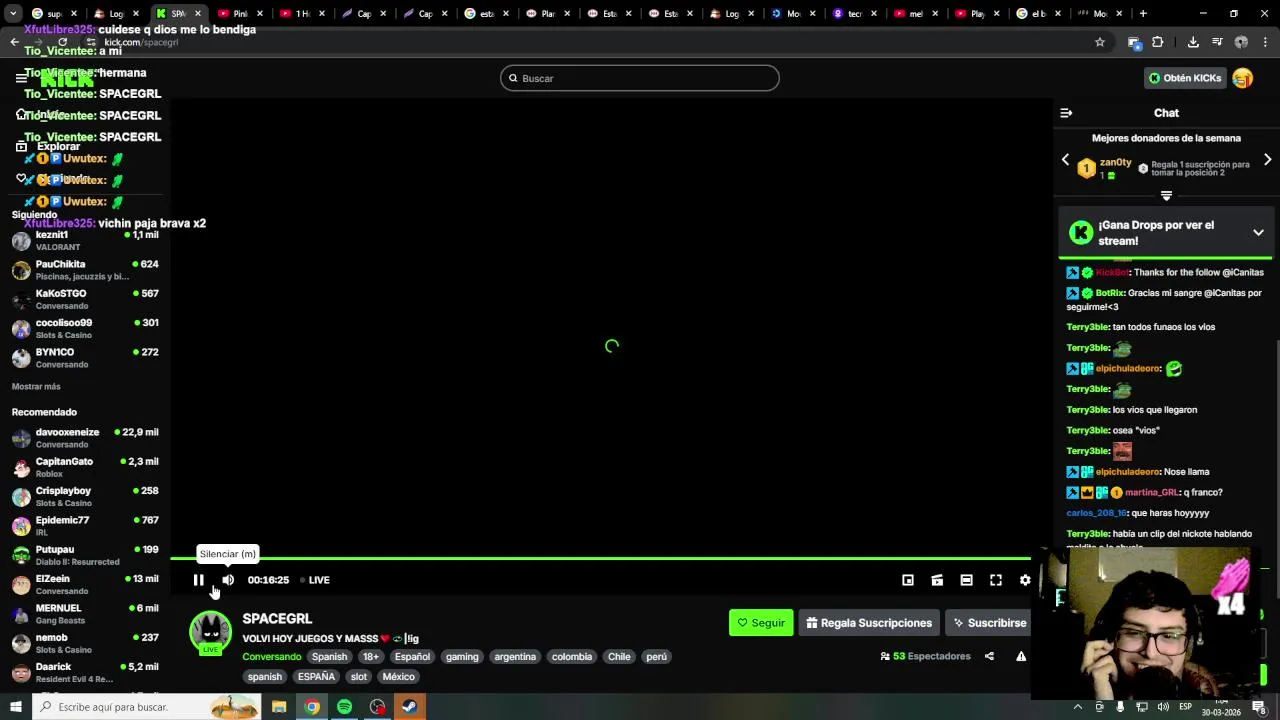This screenshot has width=1280, height=720.
Task: Click the Seguir follow button
Action: pyautogui.click(x=761, y=623)
